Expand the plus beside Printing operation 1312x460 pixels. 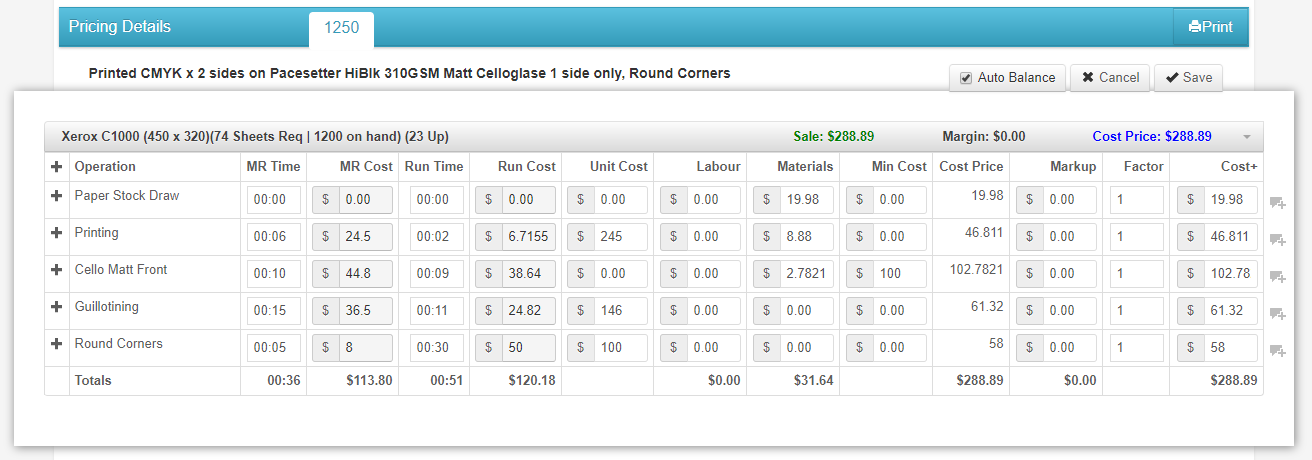coord(57,234)
